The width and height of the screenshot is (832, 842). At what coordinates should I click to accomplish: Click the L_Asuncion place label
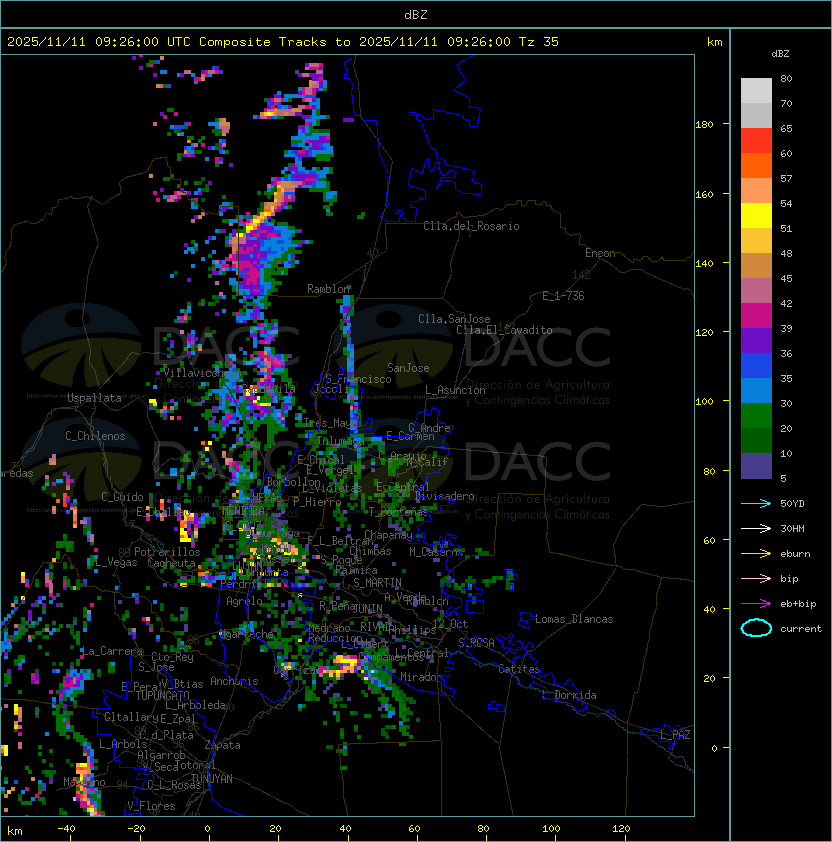pyautogui.click(x=455, y=390)
